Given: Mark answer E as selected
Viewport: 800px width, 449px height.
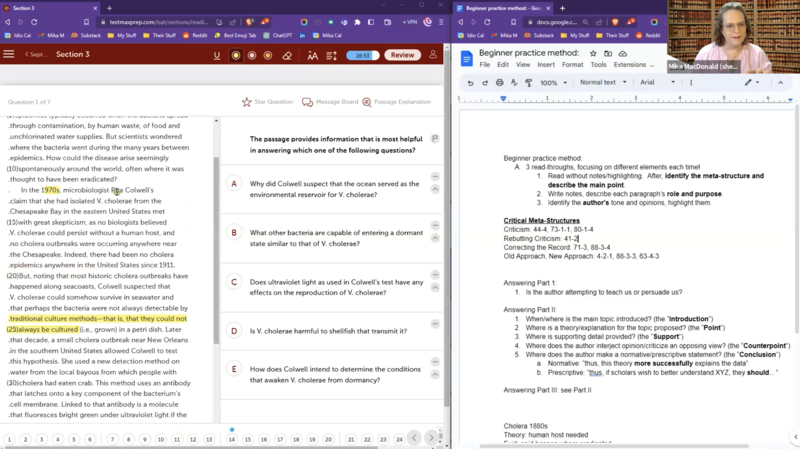Looking at the screenshot, I should click(234, 369).
